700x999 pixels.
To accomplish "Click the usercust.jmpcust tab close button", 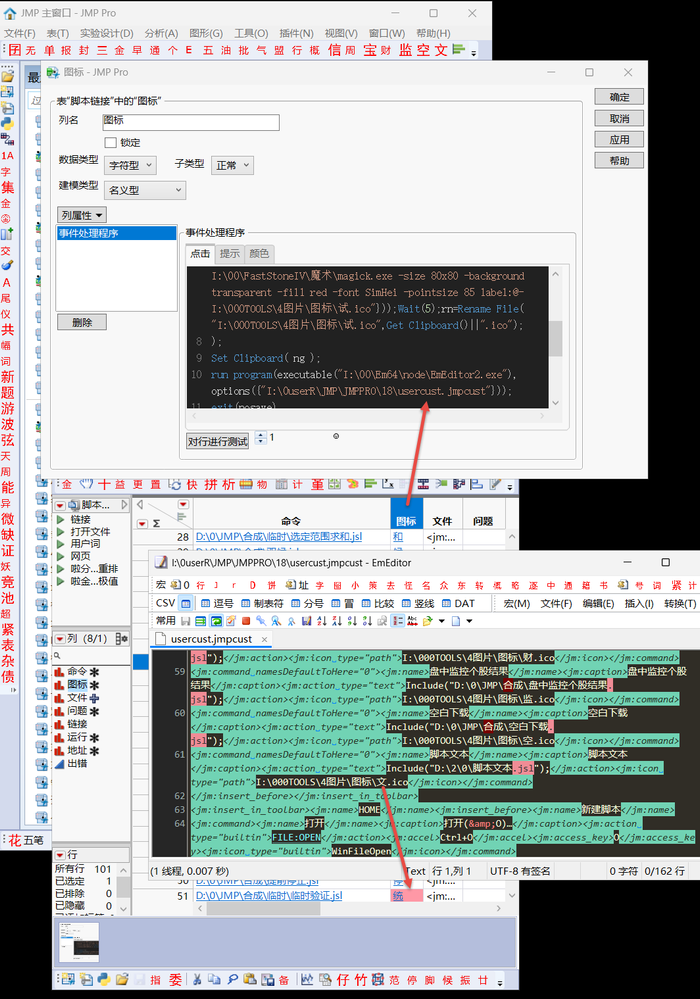I will pos(264,638).
